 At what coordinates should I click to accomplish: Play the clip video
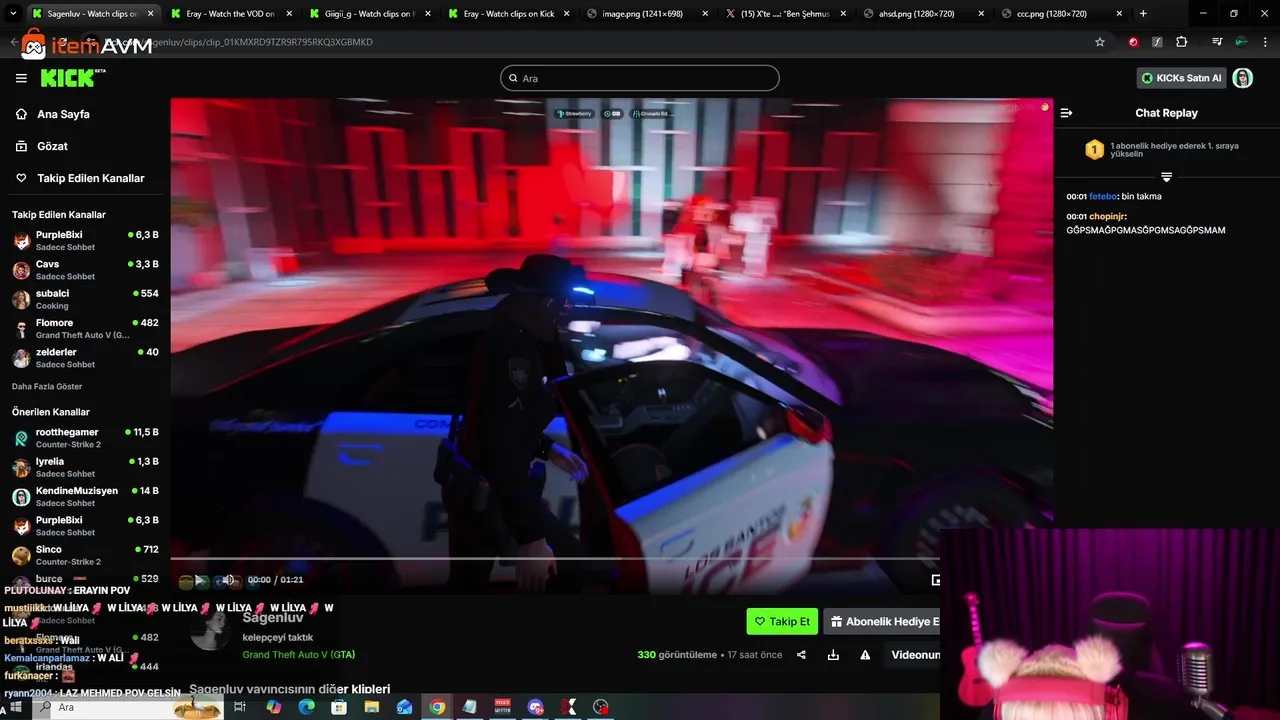pyautogui.click(x=199, y=580)
